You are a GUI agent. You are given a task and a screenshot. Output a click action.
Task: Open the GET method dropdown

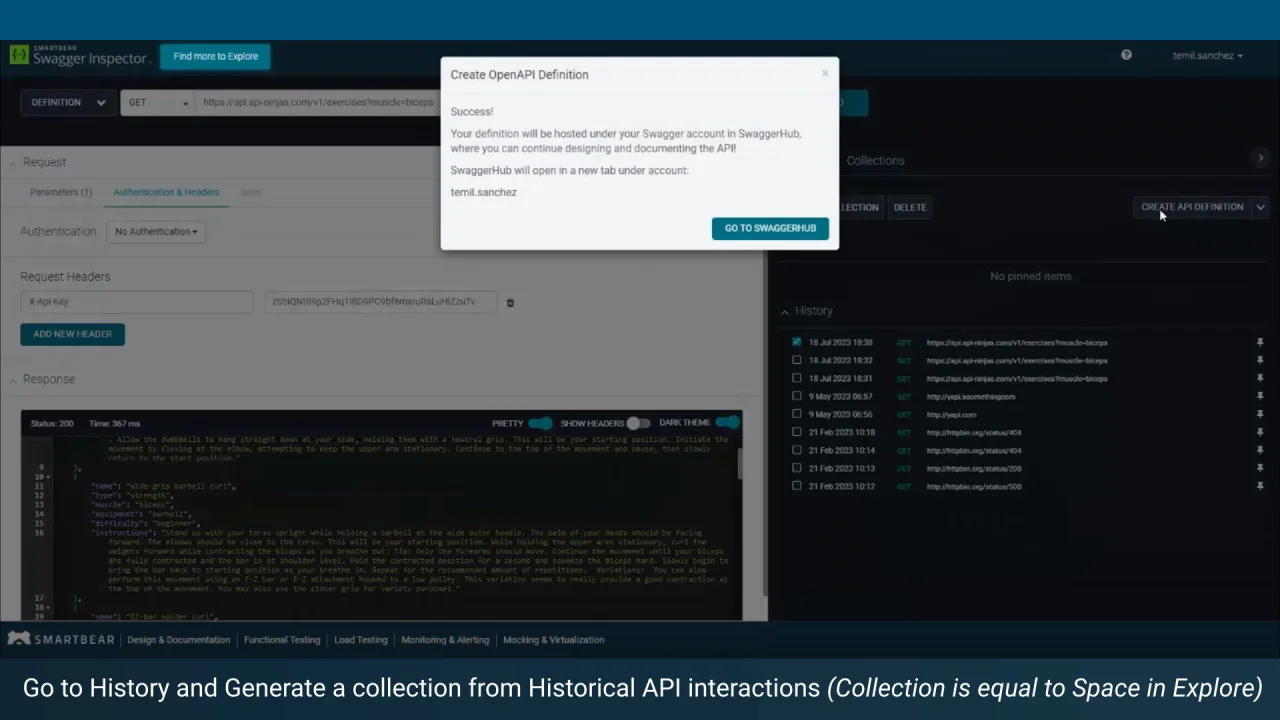coord(158,102)
